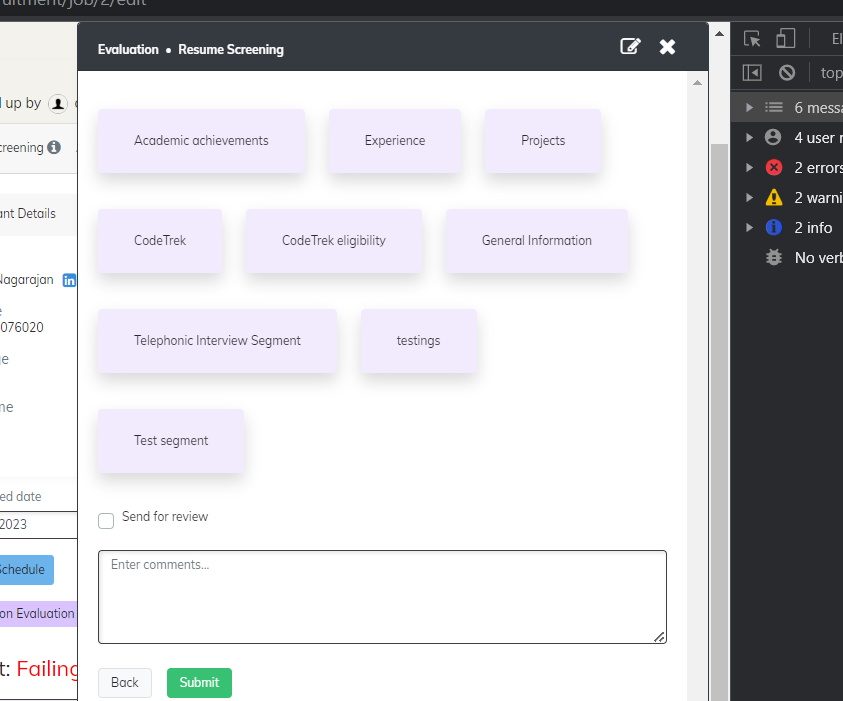Click the page scrollbar up arrow
The height and width of the screenshot is (701, 843).
click(x=719, y=34)
